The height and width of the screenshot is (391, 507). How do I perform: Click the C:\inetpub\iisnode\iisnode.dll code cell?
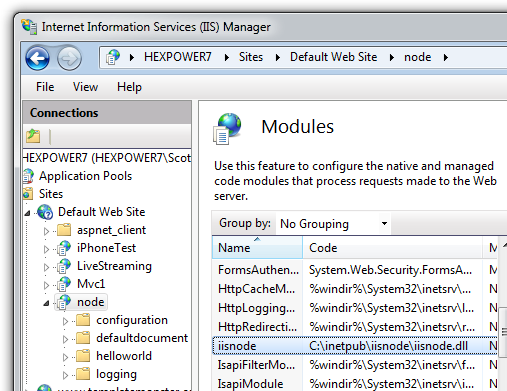point(388,346)
